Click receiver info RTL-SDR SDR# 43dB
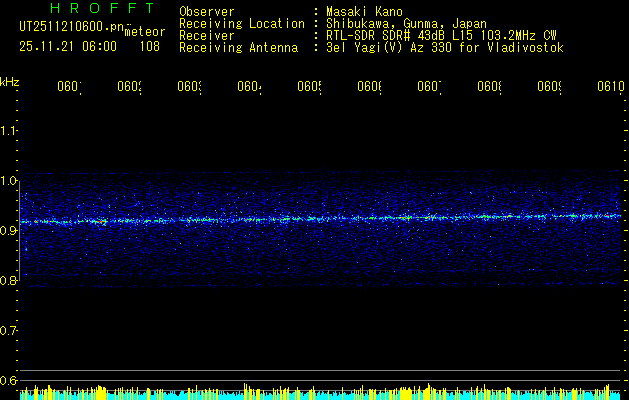Screen dimensions: 629x400 click(x=386, y=36)
